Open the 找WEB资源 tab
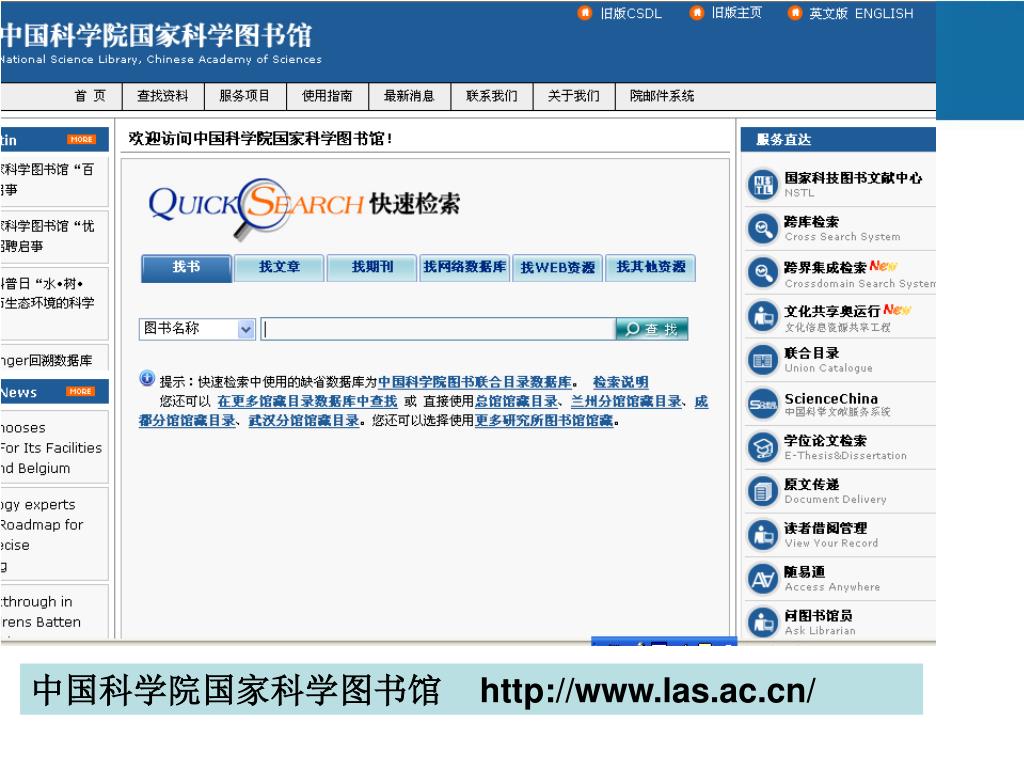Image resolution: width=1024 pixels, height=768 pixels. point(557,268)
